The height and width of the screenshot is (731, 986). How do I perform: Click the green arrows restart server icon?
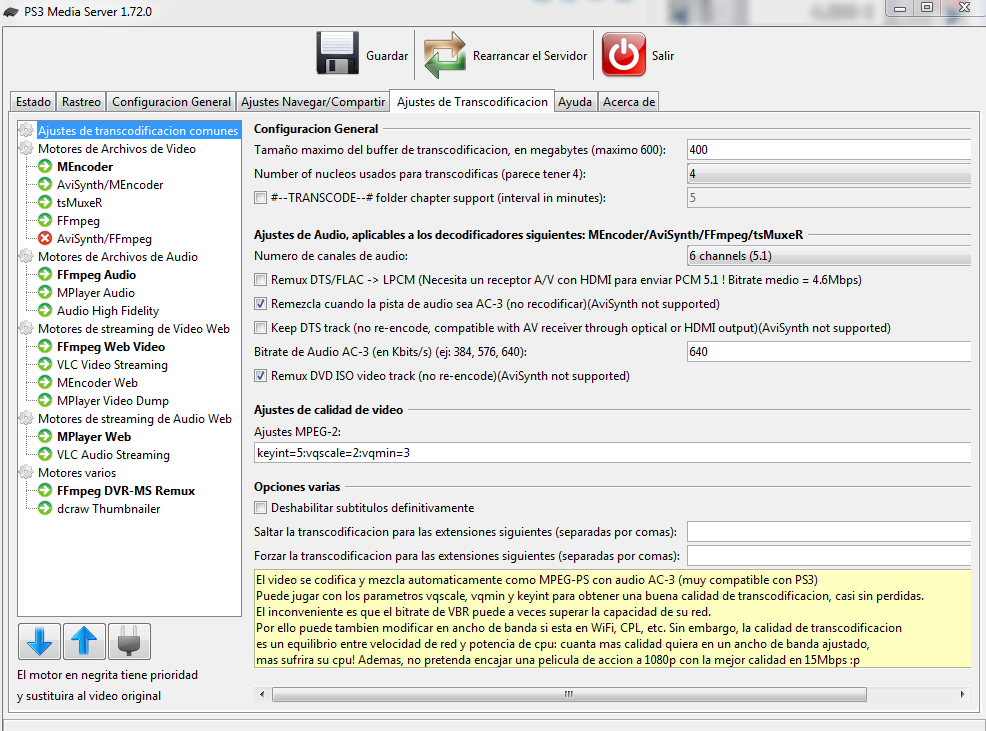pos(445,54)
